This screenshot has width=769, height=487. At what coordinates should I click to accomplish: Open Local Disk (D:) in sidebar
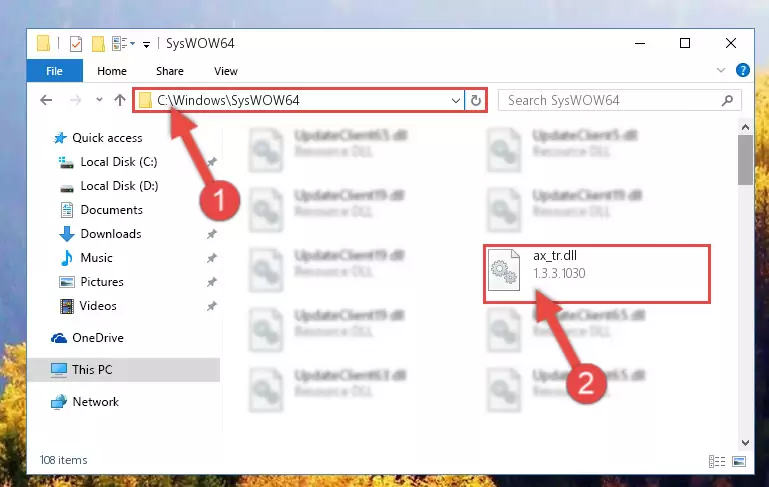tap(108, 186)
